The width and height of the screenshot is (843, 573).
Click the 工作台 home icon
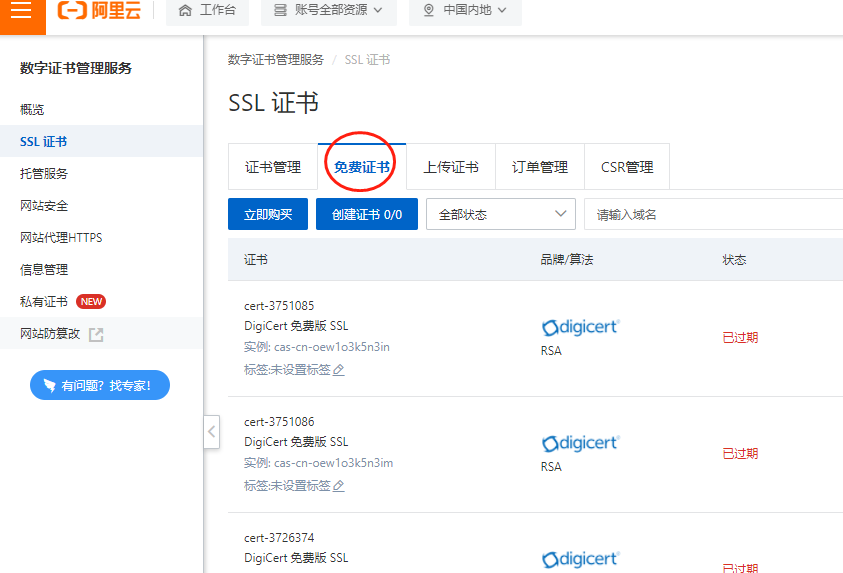tap(185, 10)
